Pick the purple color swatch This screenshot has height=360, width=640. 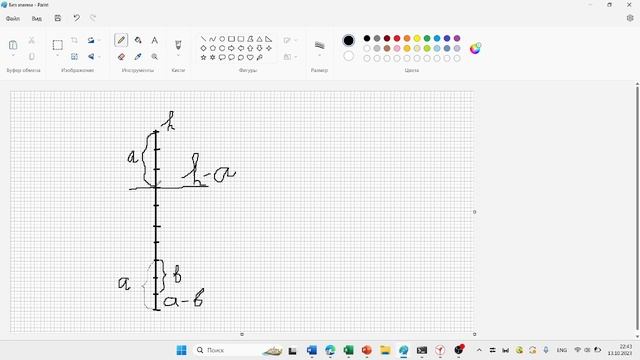click(457, 38)
